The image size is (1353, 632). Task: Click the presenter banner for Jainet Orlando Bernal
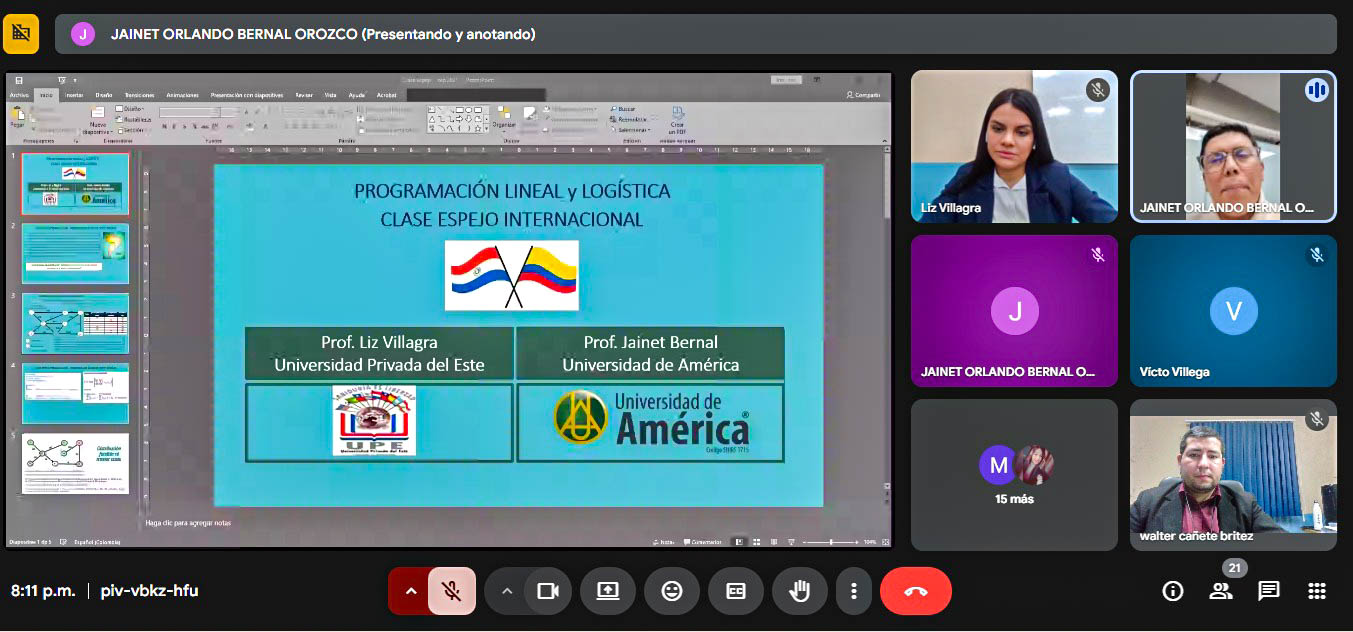tap(695, 34)
